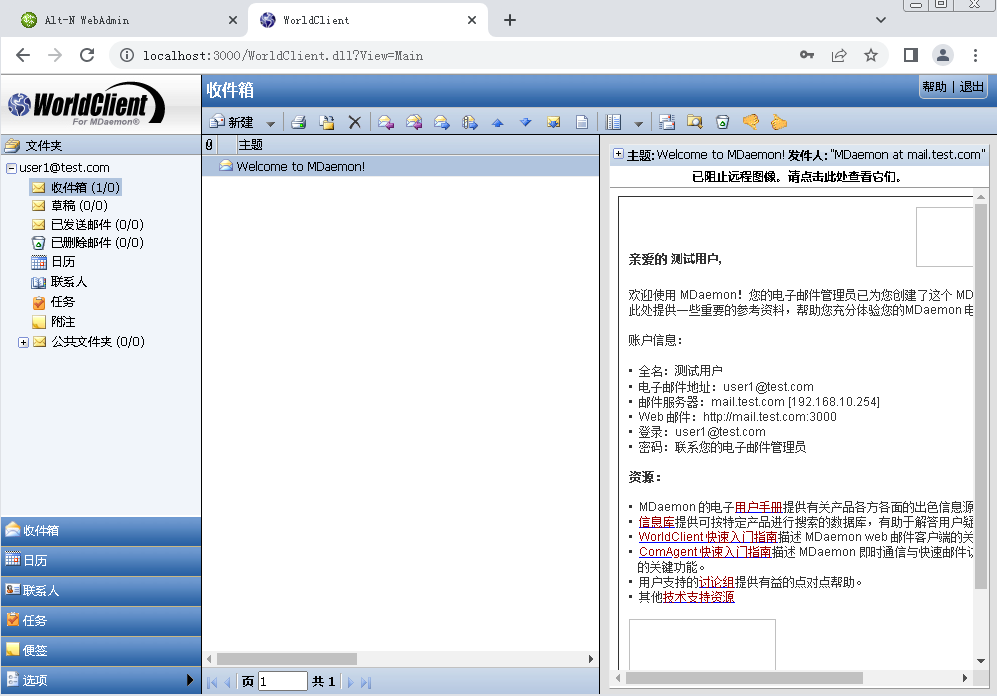Image resolution: width=997 pixels, height=696 pixels.
Task: Click the thumbs-up icon
Action: click(x=778, y=122)
